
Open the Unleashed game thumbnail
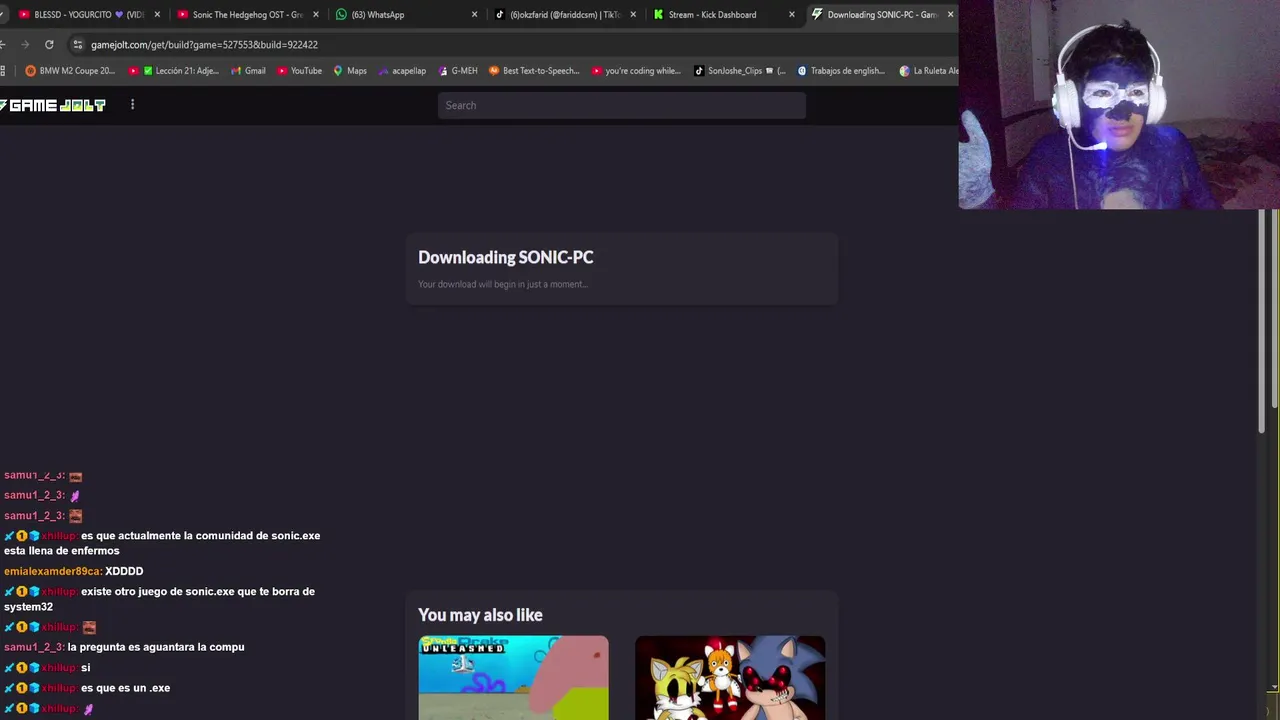[x=513, y=677]
